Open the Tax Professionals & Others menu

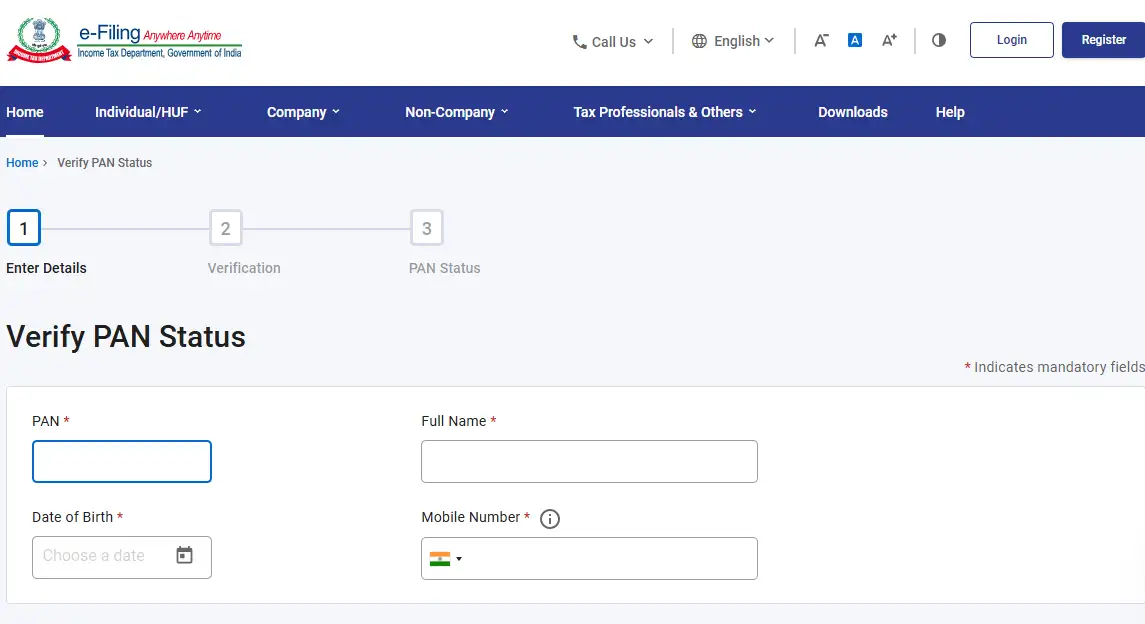pos(664,112)
